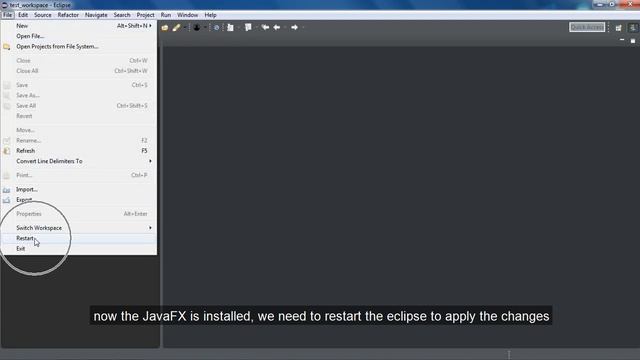Open the dropdown beside the black round icon
The height and width of the screenshot is (360, 640).
tap(205, 28)
